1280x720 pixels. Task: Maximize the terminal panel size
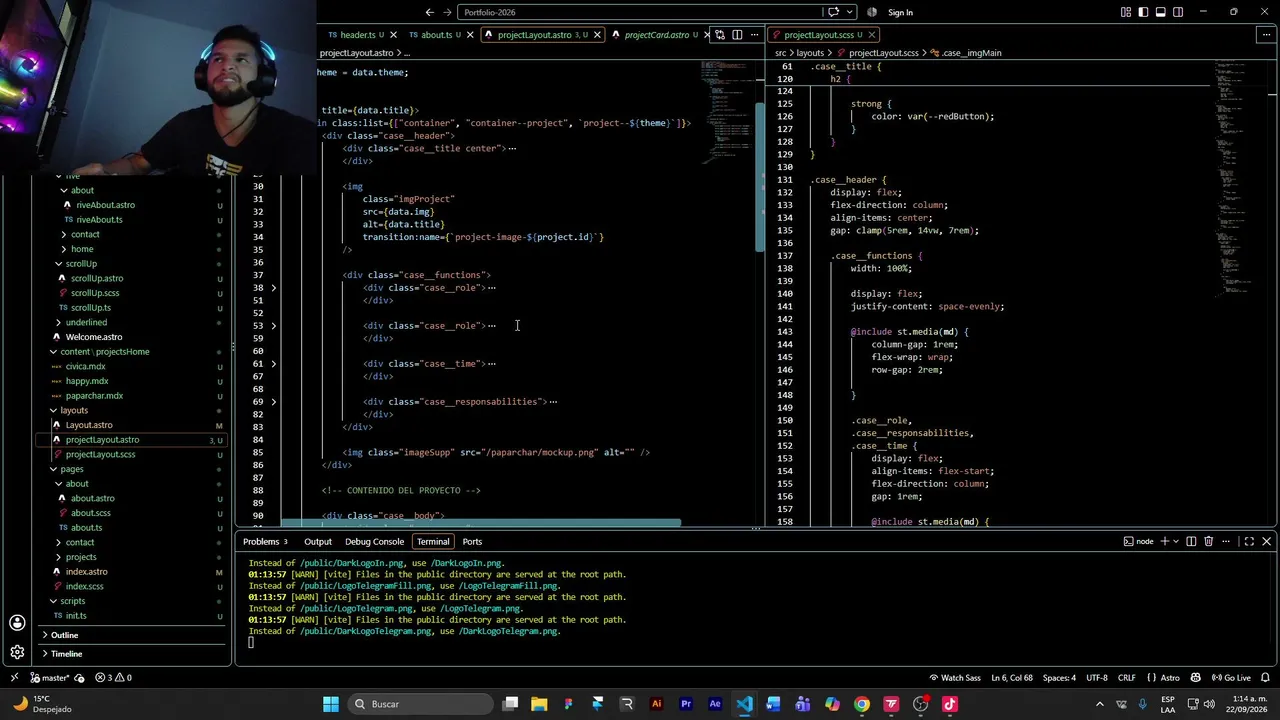tap(1249, 541)
